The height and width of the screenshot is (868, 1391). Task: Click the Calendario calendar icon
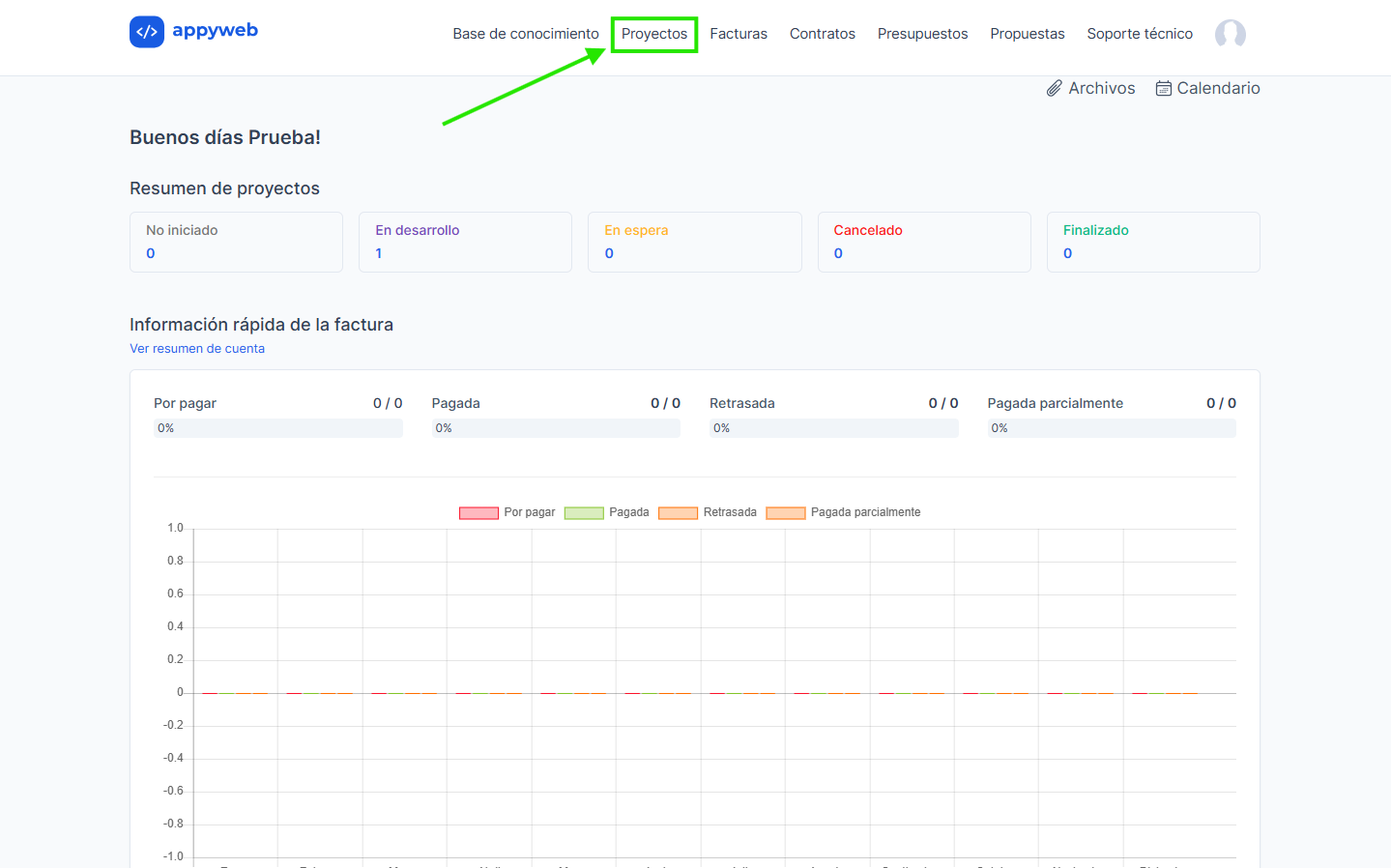click(1164, 89)
